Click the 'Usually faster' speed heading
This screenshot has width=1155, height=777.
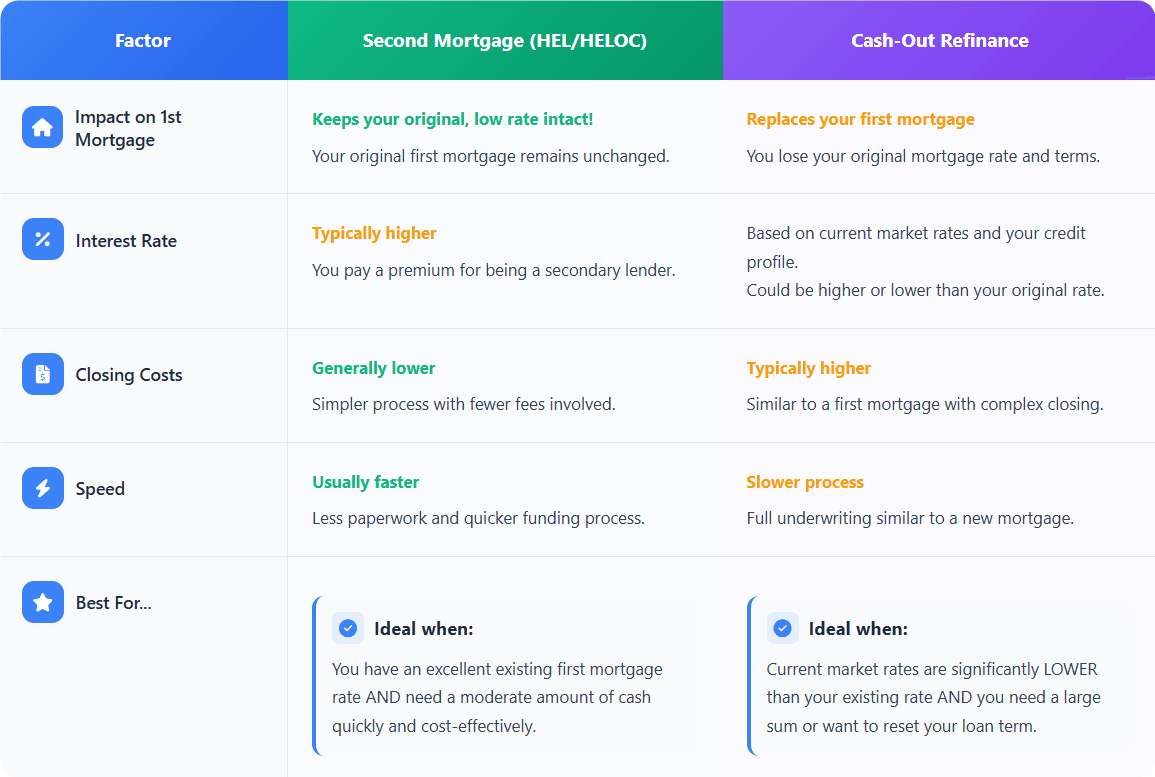365,482
